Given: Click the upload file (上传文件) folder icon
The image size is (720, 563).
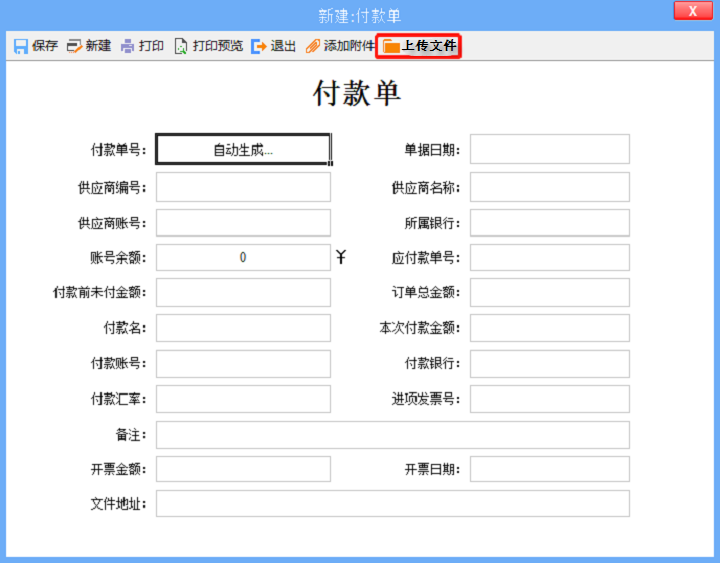Looking at the screenshot, I should click(391, 46).
